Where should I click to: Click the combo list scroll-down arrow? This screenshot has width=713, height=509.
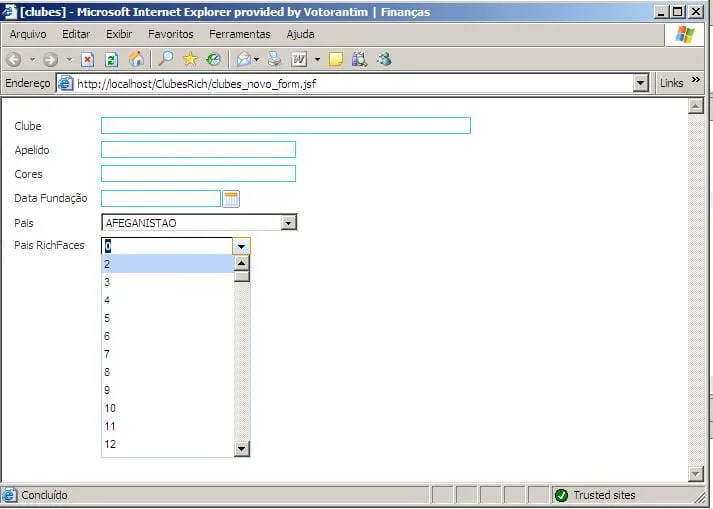(241, 449)
